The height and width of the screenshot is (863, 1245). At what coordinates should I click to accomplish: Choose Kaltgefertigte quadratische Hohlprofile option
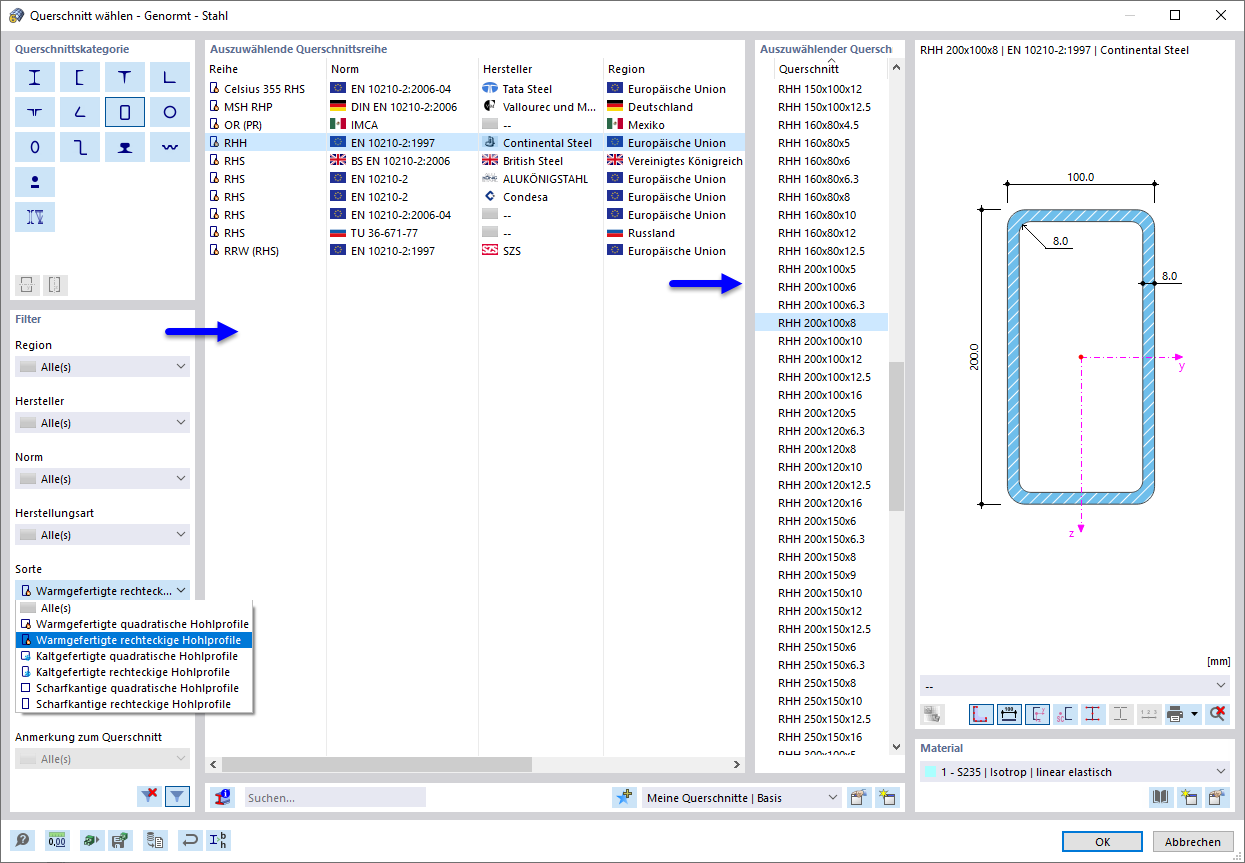click(x=135, y=656)
